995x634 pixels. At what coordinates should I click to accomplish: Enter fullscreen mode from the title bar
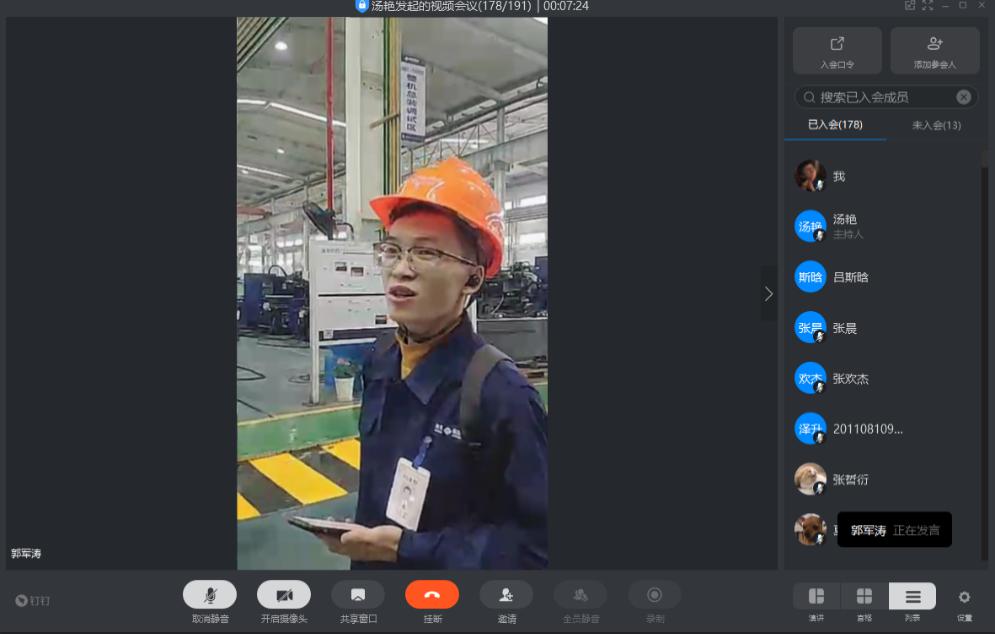point(927,6)
